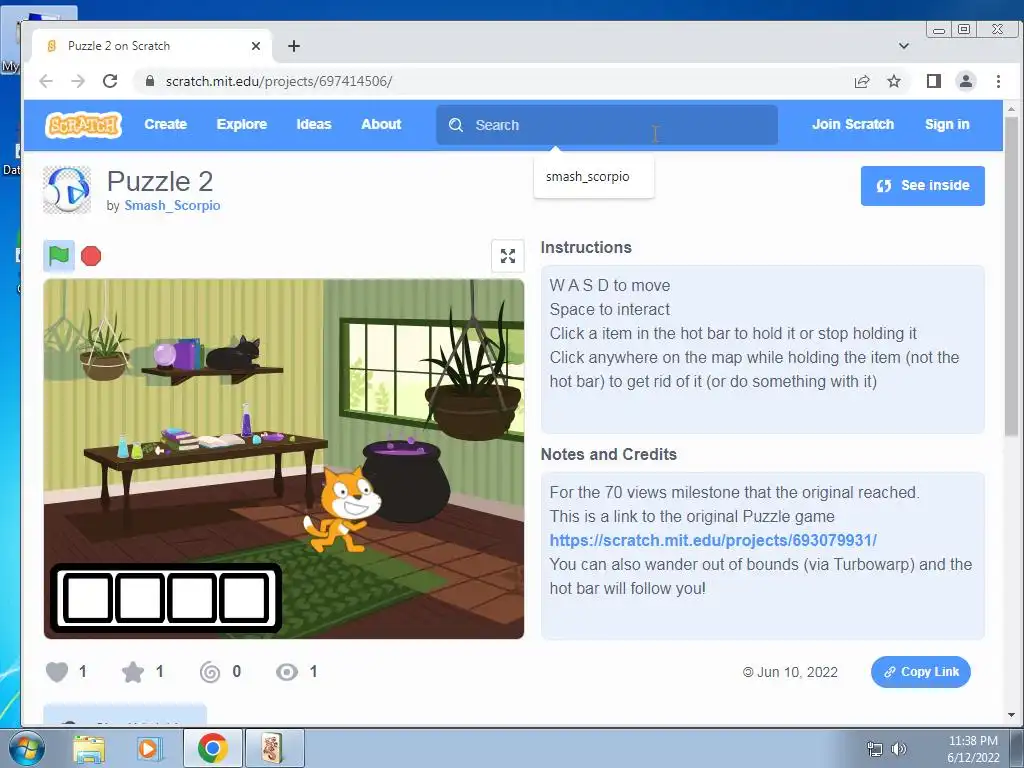
Task: Close the Puzzle 2 on Scratch tab
Action: tap(256, 46)
